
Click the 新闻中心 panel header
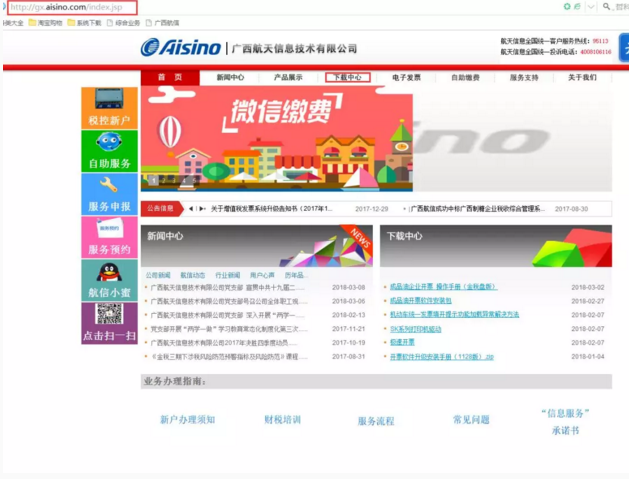(257, 246)
